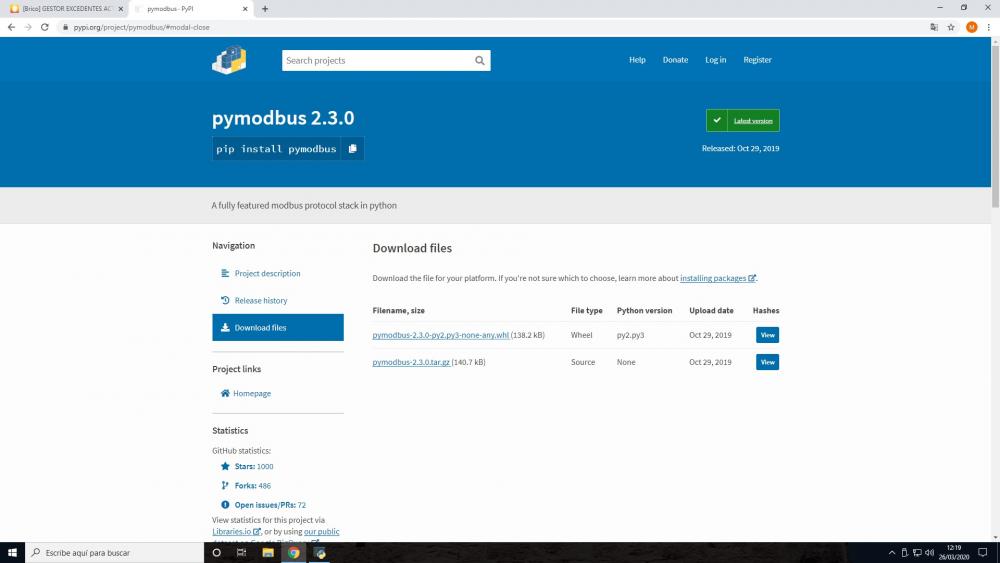
Task: Click Windows taskbar search box
Action: click(x=115, y=553)
